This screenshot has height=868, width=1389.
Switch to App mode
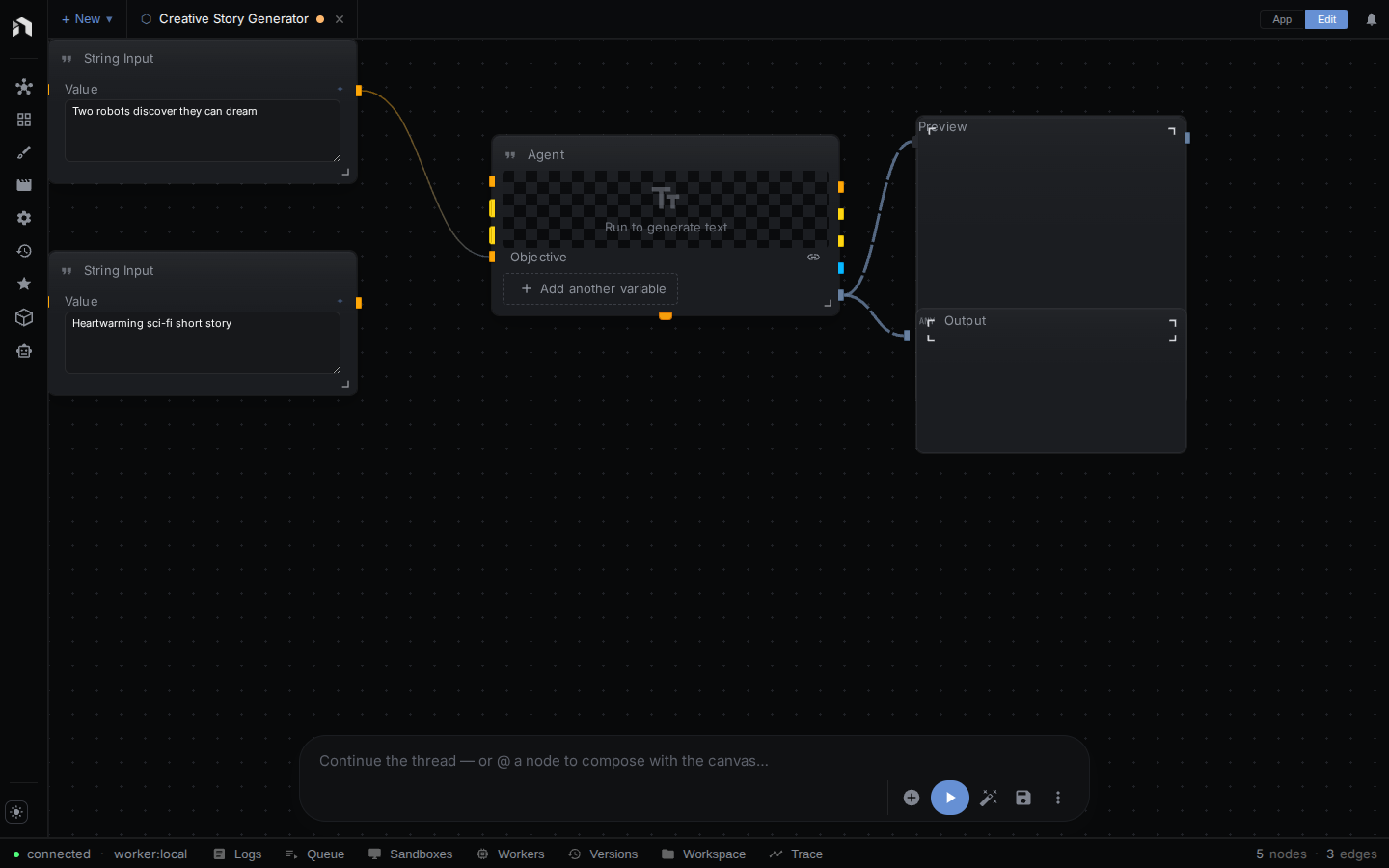[x=1282, y=19]
